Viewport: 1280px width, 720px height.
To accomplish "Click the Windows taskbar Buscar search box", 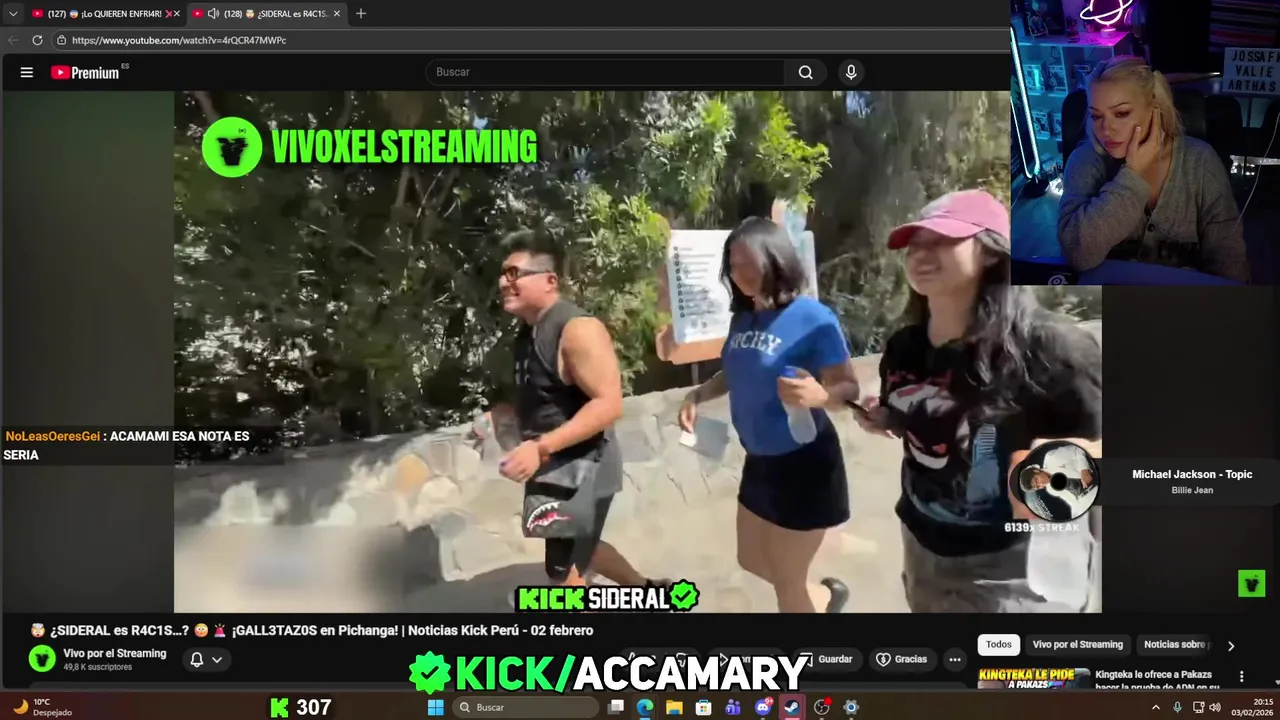I will 525,707.
